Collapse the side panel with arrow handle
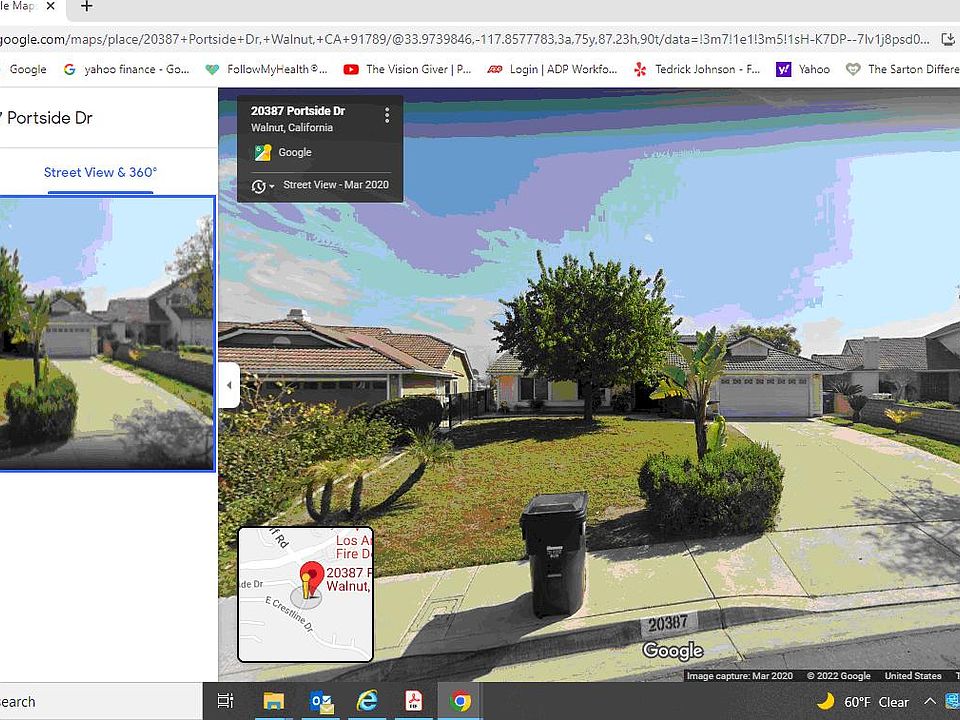Image resolution: width=960 pixels, height=720 pixels. pos(229,385)
